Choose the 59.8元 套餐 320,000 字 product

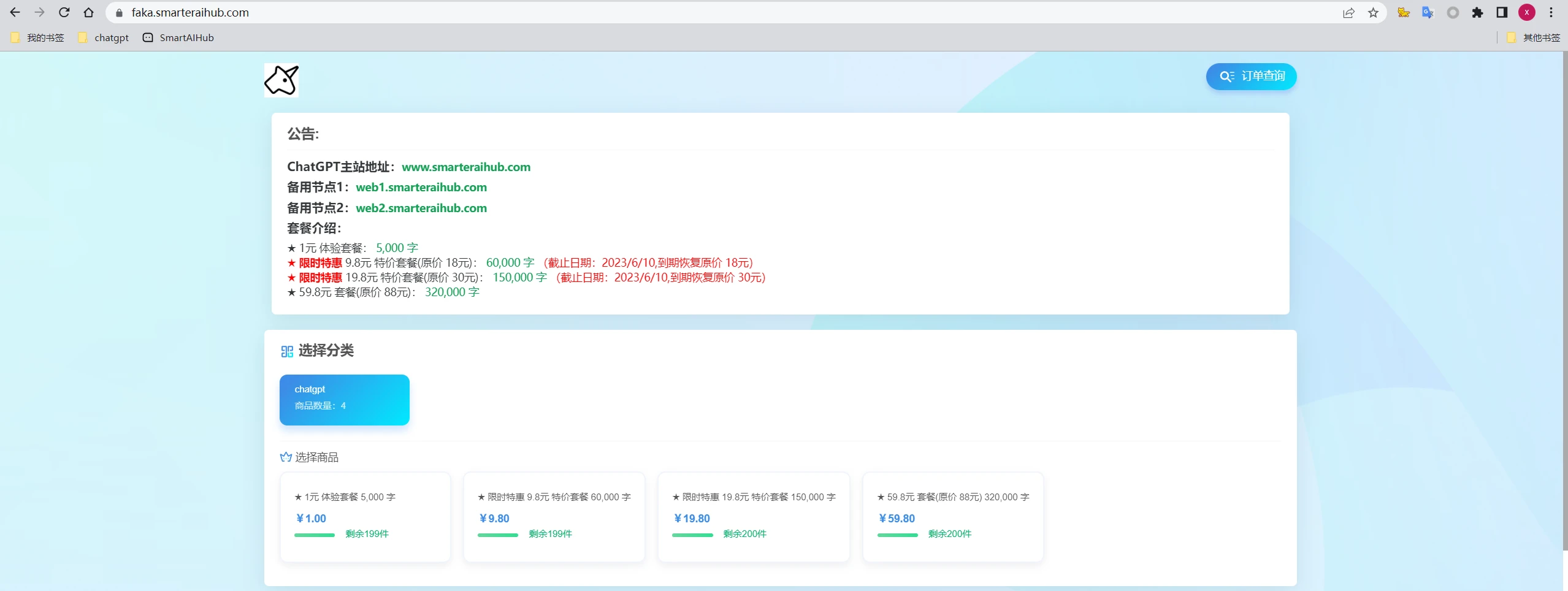(x=953, y=517)
